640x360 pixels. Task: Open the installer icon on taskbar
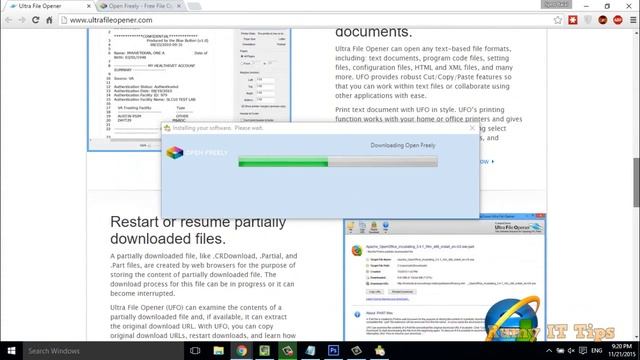coord(380,351)
